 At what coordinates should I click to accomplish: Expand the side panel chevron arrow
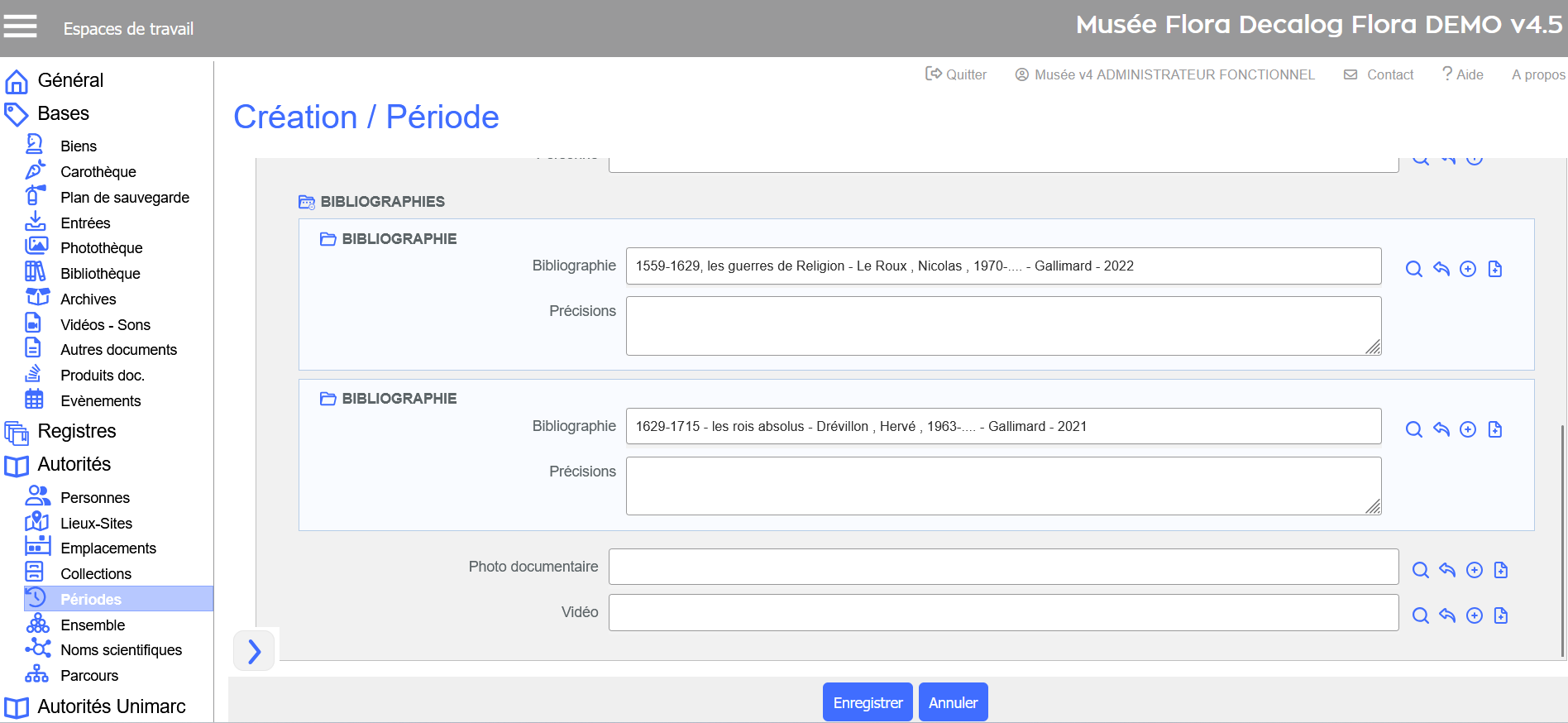pyautogui.click(x=254, y=651)
